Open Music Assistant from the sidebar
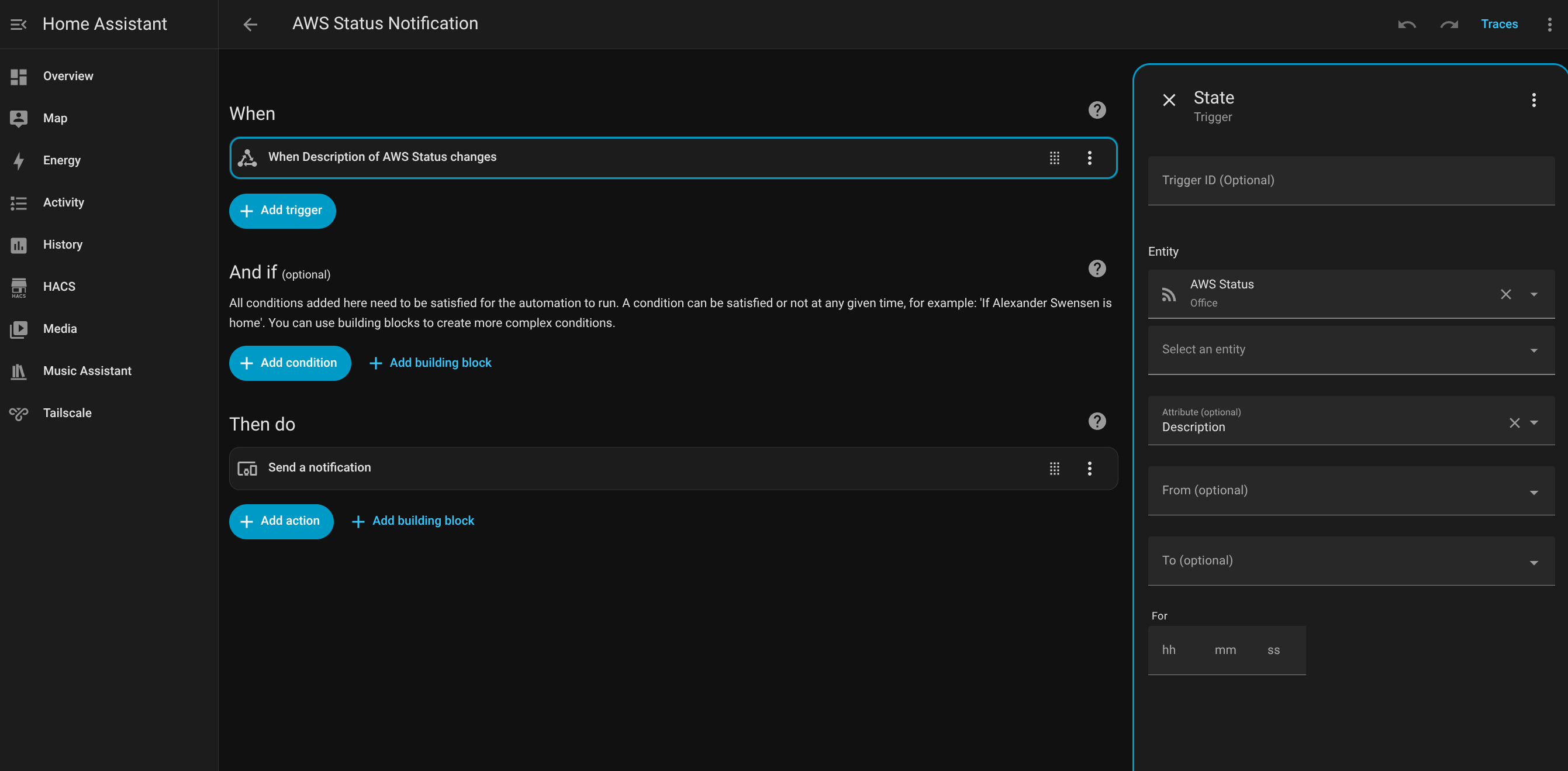 point(18,370)
